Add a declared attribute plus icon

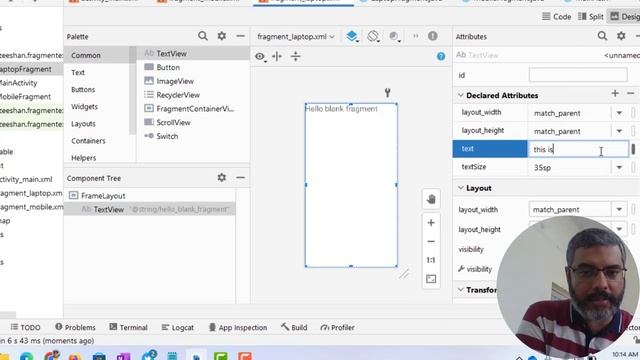[x=615, y=93]
